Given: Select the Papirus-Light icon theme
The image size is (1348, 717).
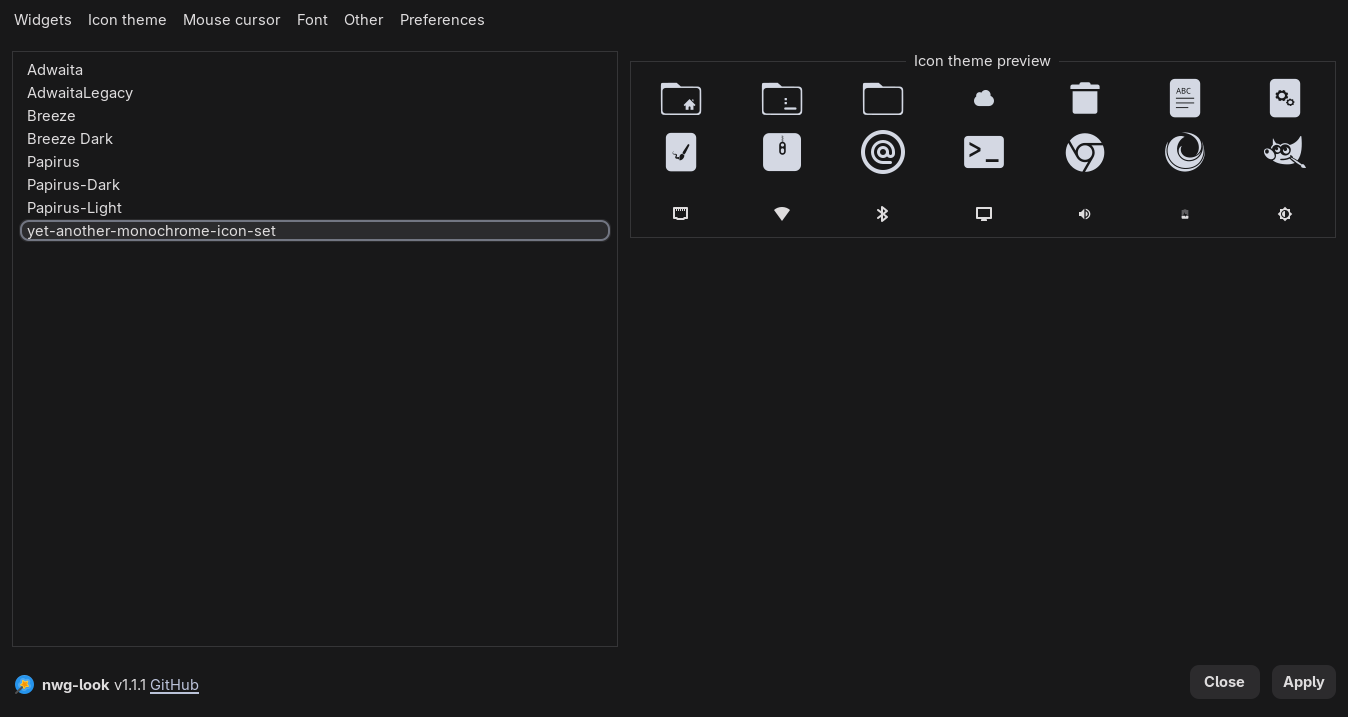Looking at the screenshot, I should pos(315,208).
